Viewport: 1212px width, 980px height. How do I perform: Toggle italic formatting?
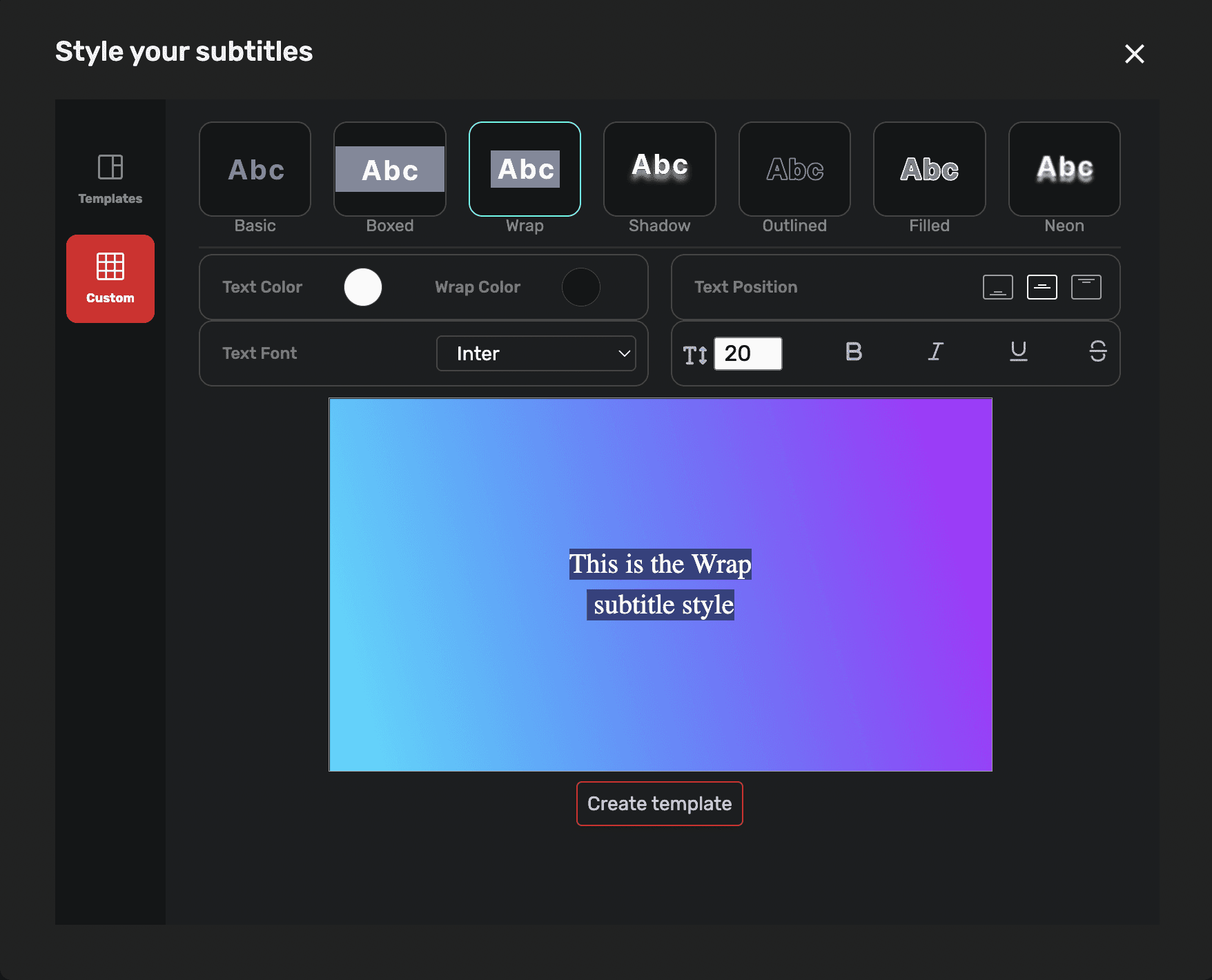(935, 352)
